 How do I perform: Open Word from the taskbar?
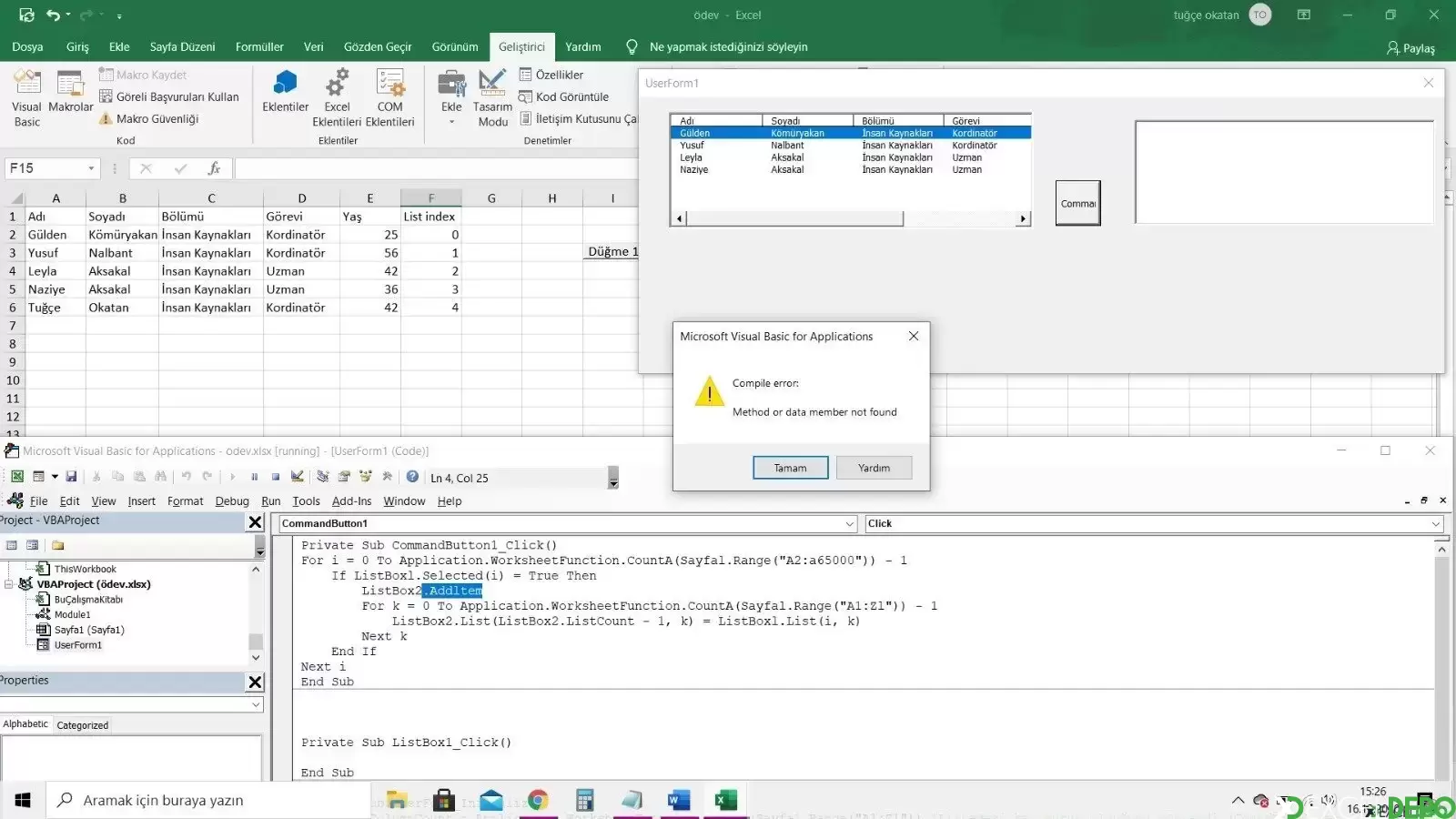coord(678,800)
